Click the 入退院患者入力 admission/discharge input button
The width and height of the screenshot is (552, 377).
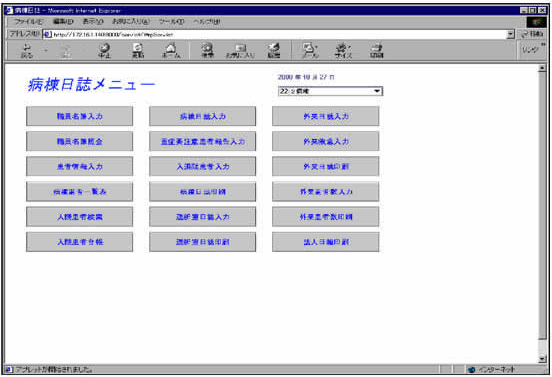pyautogui.click(x=202, y=166)
